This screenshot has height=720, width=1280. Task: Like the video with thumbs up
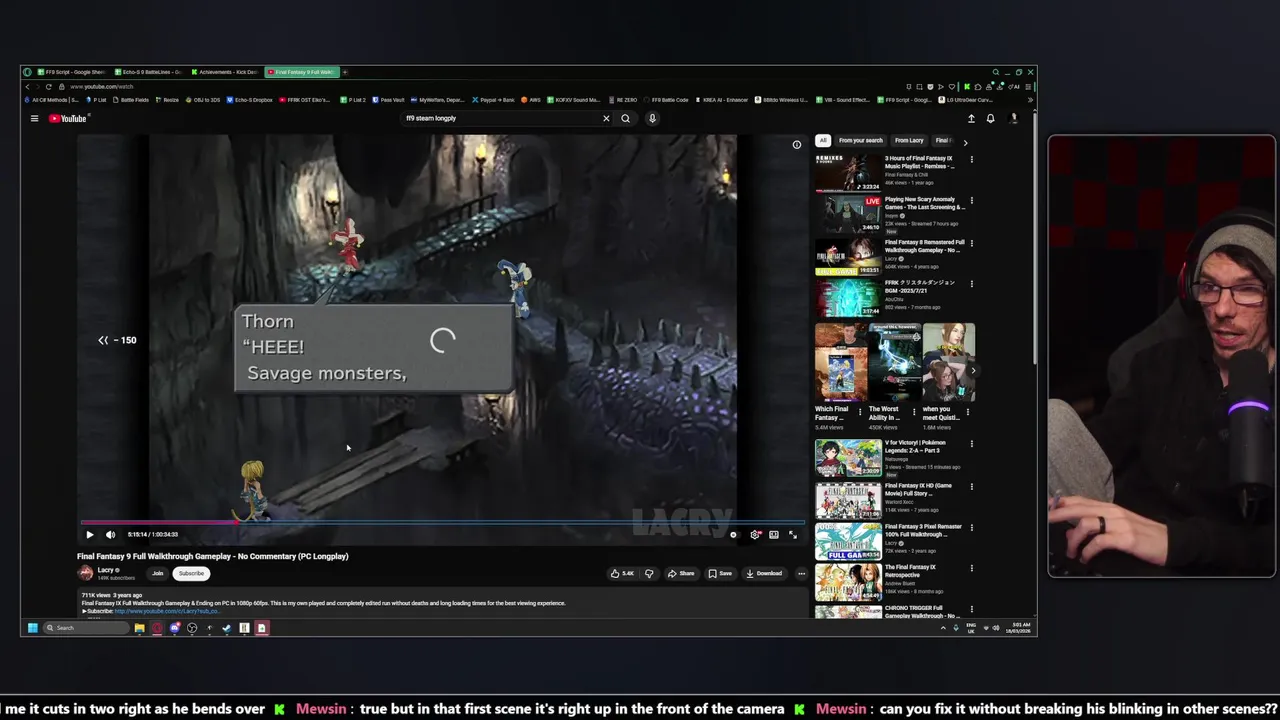point(621,573)
